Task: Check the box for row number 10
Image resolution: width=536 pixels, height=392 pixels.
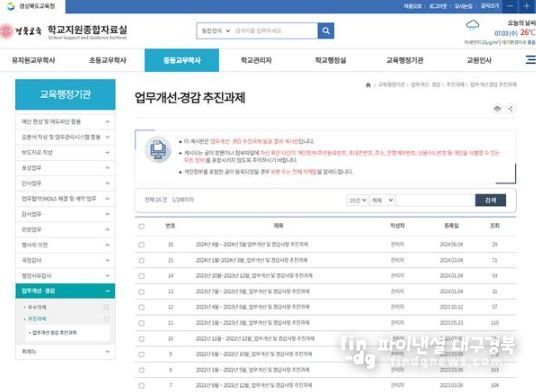Action: click(142, 339)
